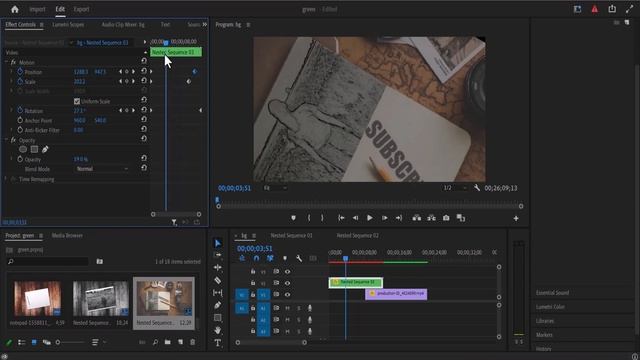Select the Selection tool arrow
Screen dimensions: 640x360
pyautogui.click(x=218, y=243)
